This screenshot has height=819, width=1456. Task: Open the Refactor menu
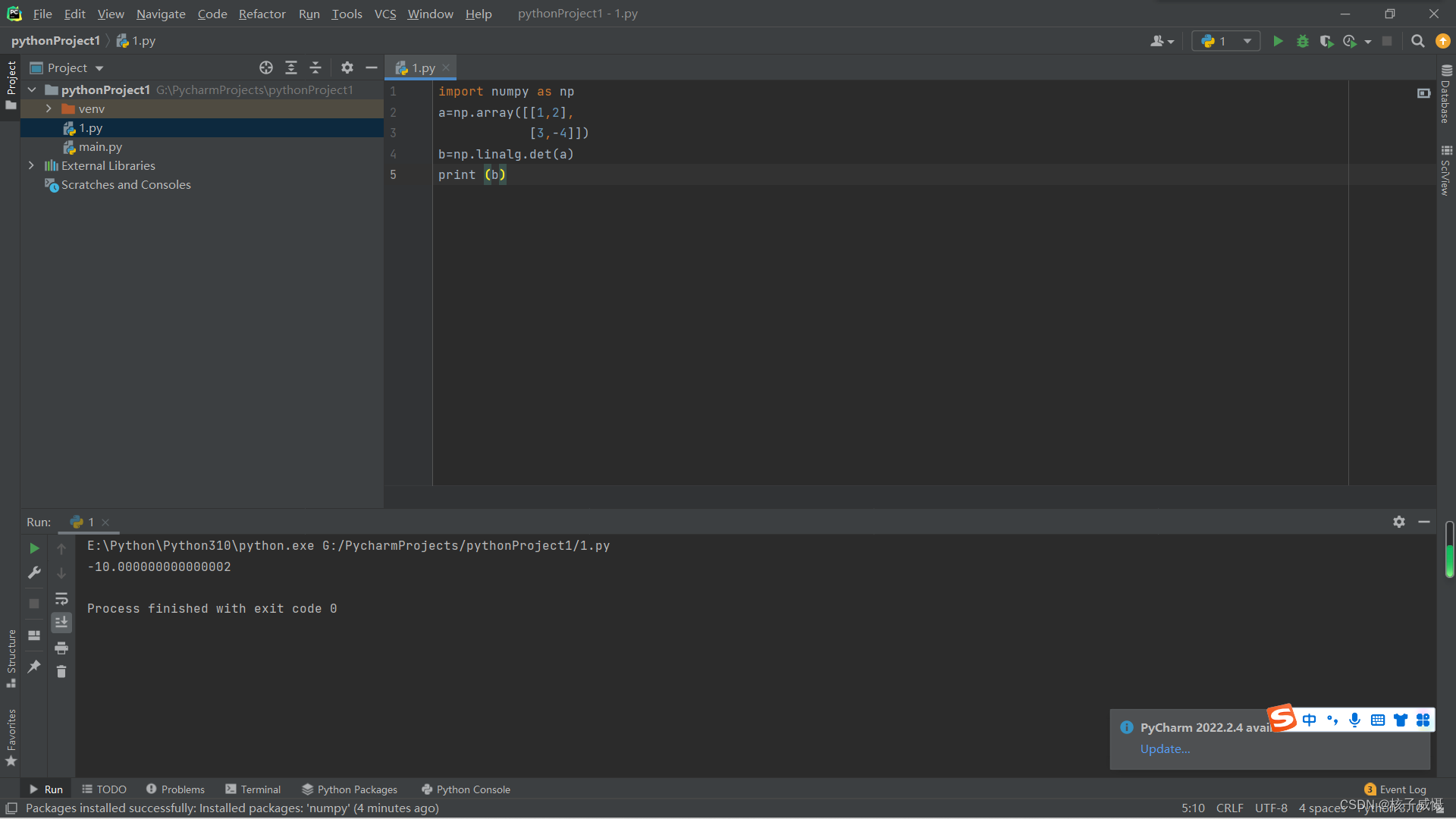262,14
